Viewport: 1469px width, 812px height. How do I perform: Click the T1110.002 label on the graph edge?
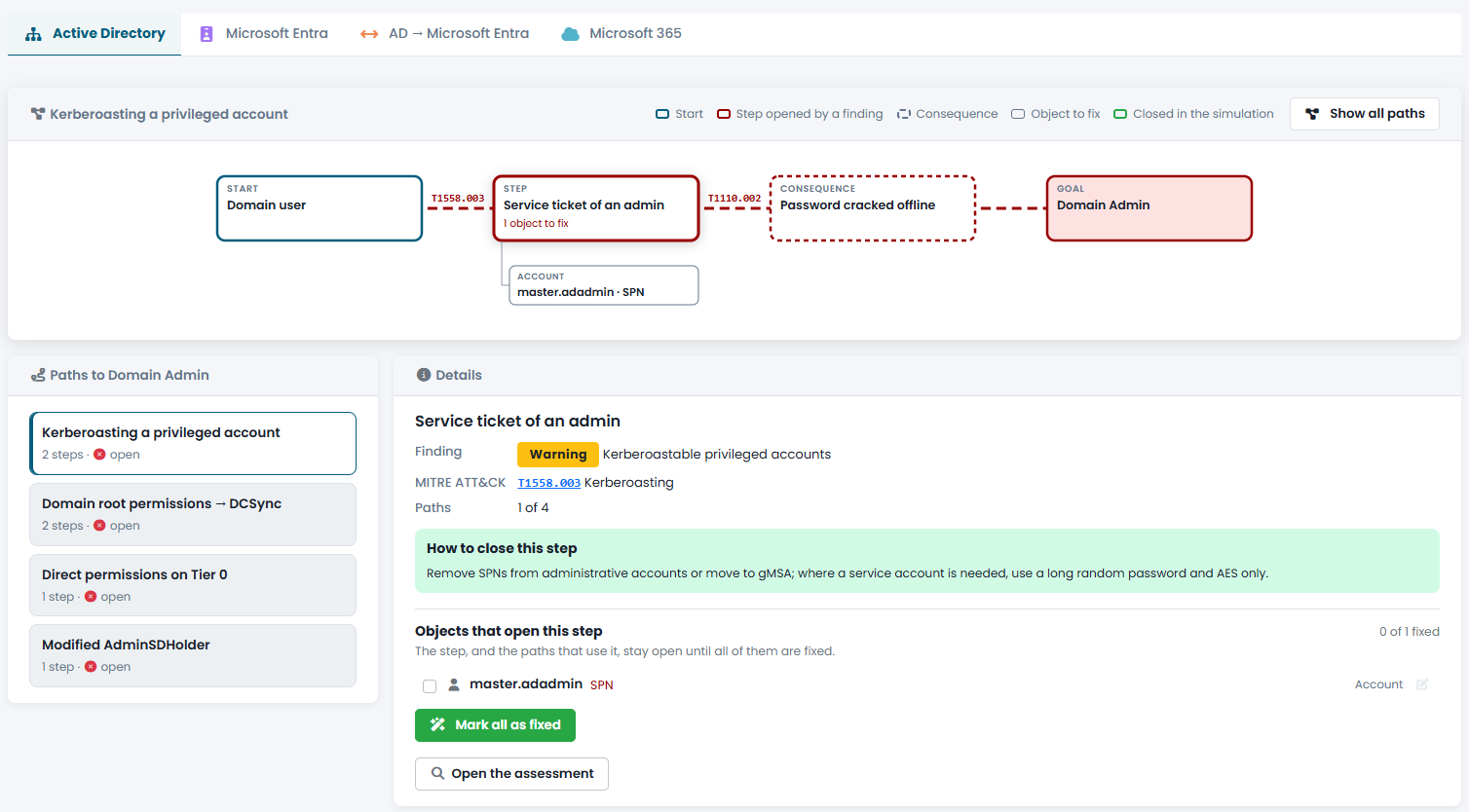[734, 199]
